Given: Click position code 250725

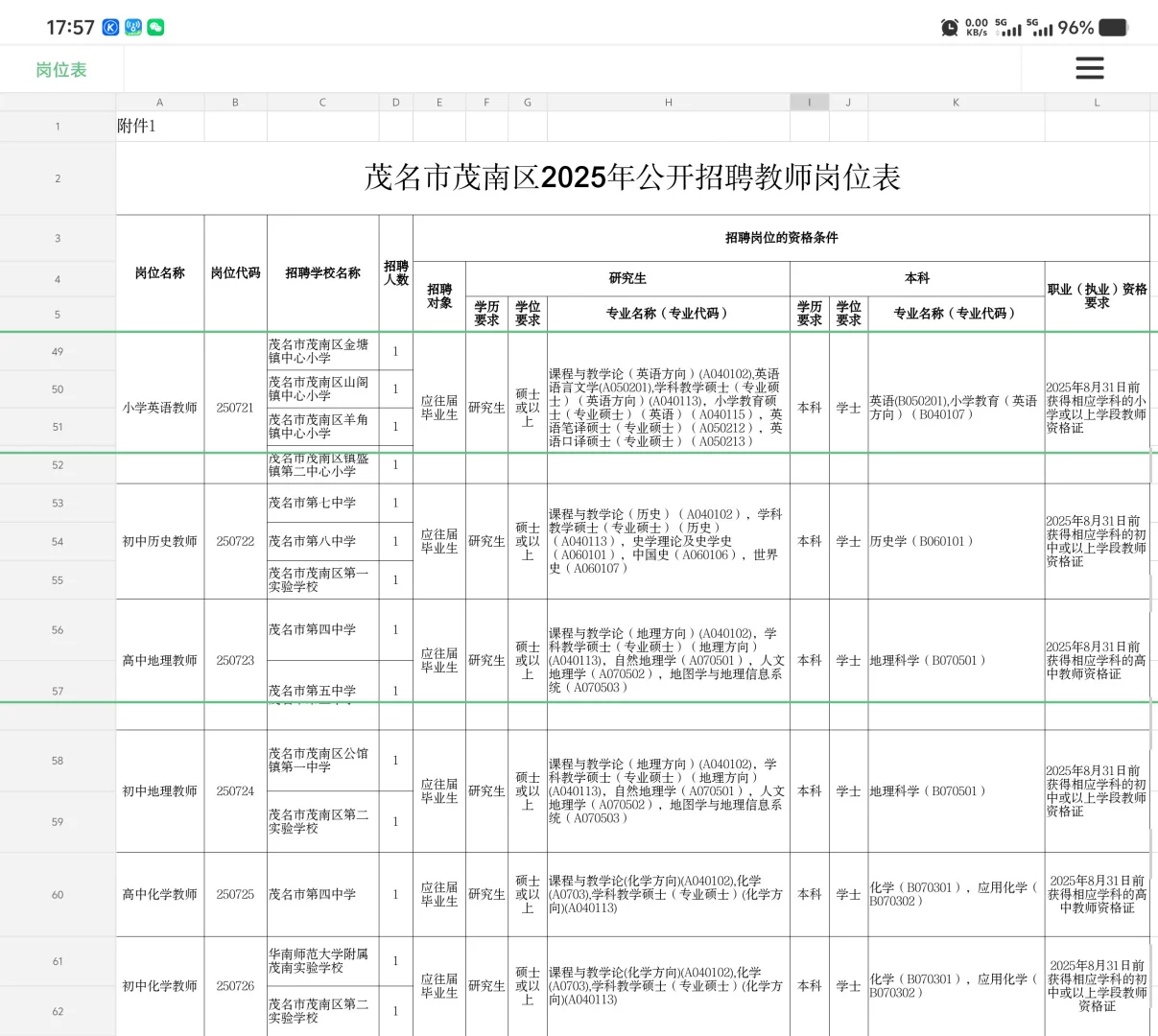Looking at the screenshot, I should (235, 894).
